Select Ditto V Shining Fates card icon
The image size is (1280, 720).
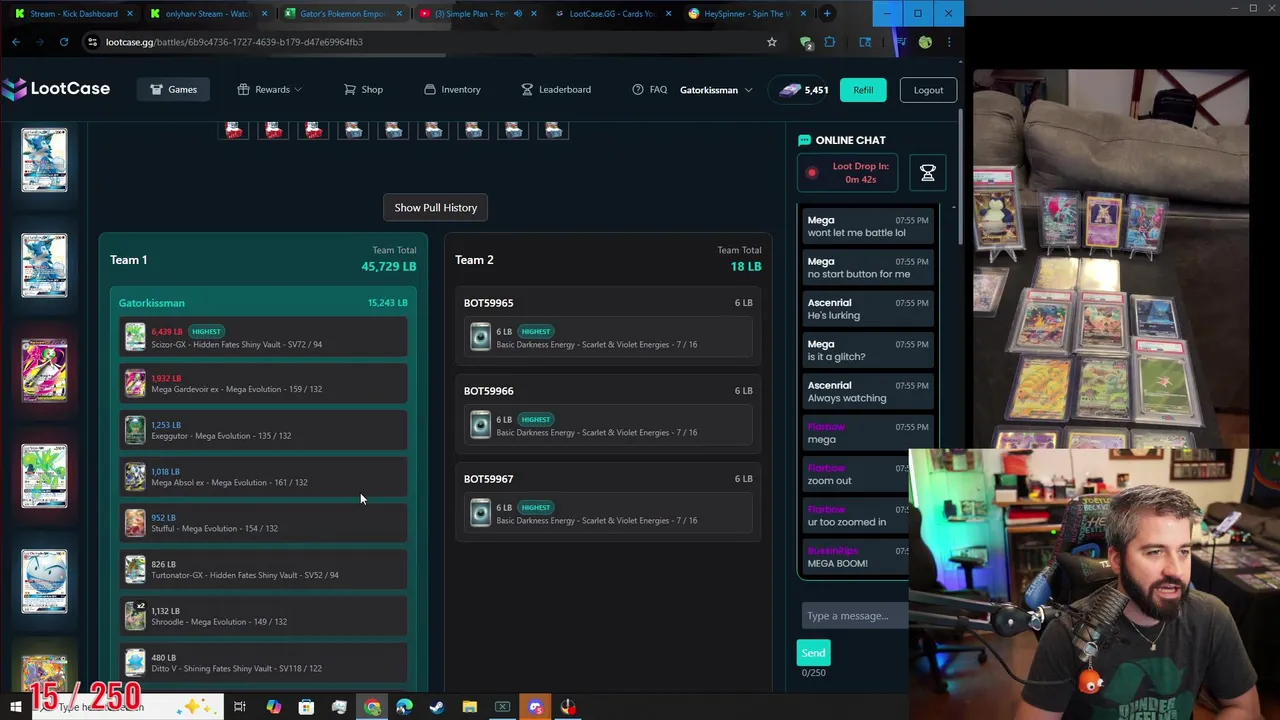(x=135, y=662)
